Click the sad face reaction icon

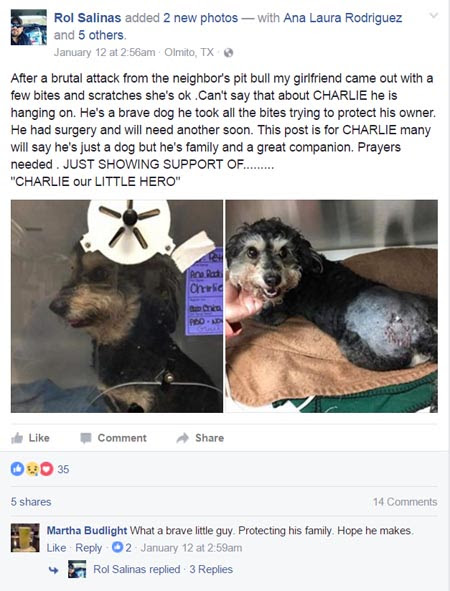(32, 469)
